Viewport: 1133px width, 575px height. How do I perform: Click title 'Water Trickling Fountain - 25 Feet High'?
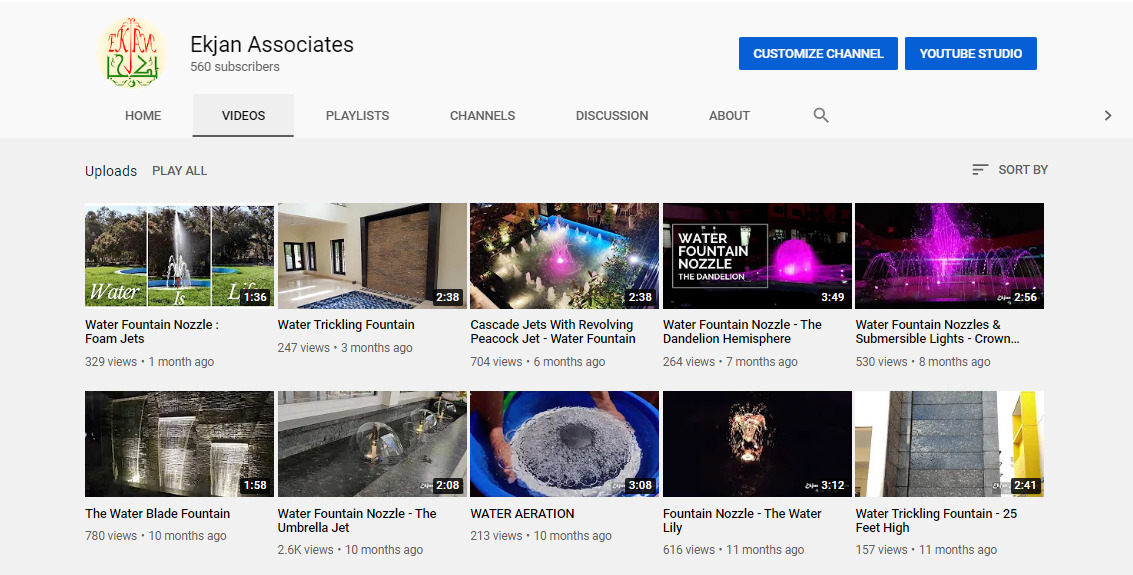(x=936, y=520)
